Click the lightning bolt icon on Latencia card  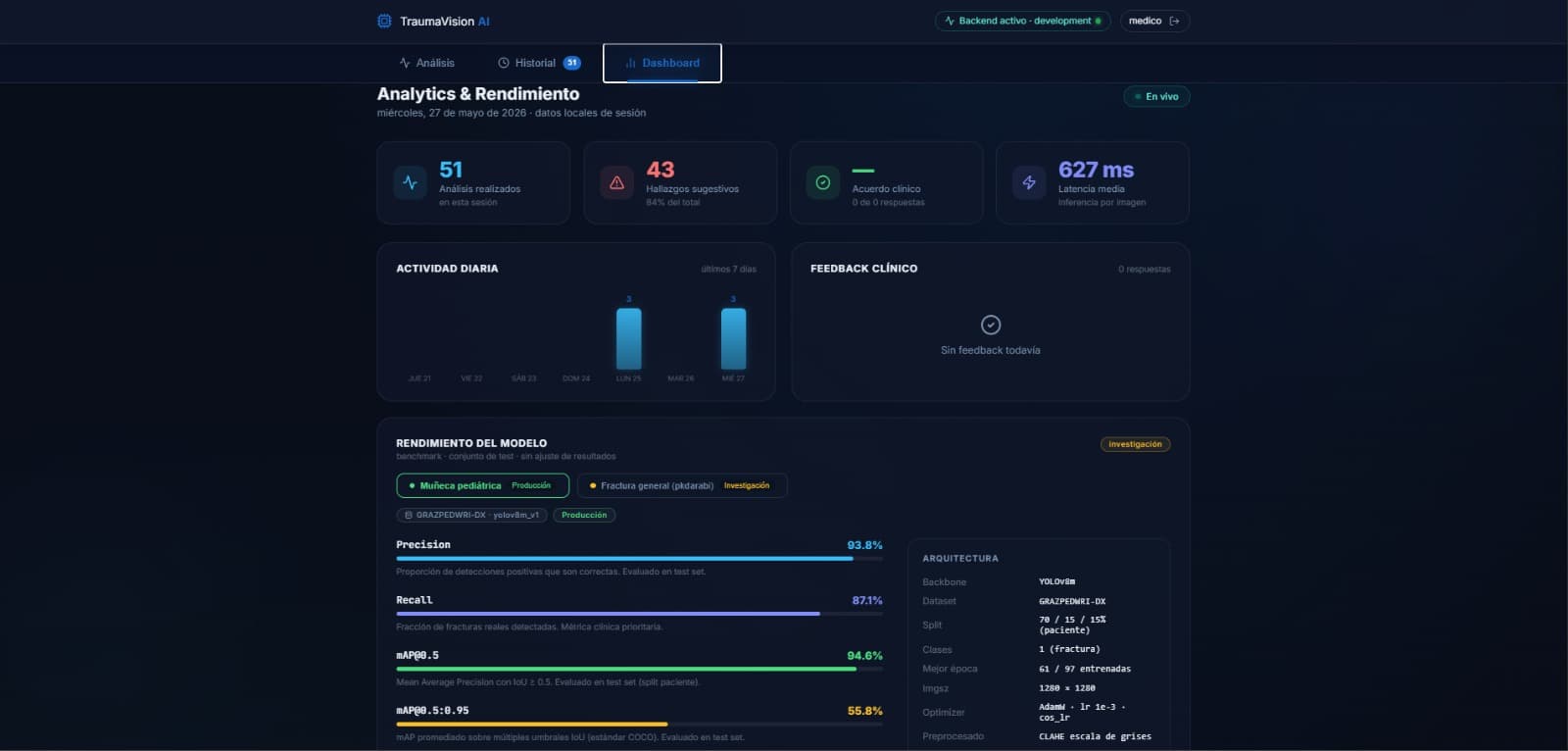pos(1029,182)
